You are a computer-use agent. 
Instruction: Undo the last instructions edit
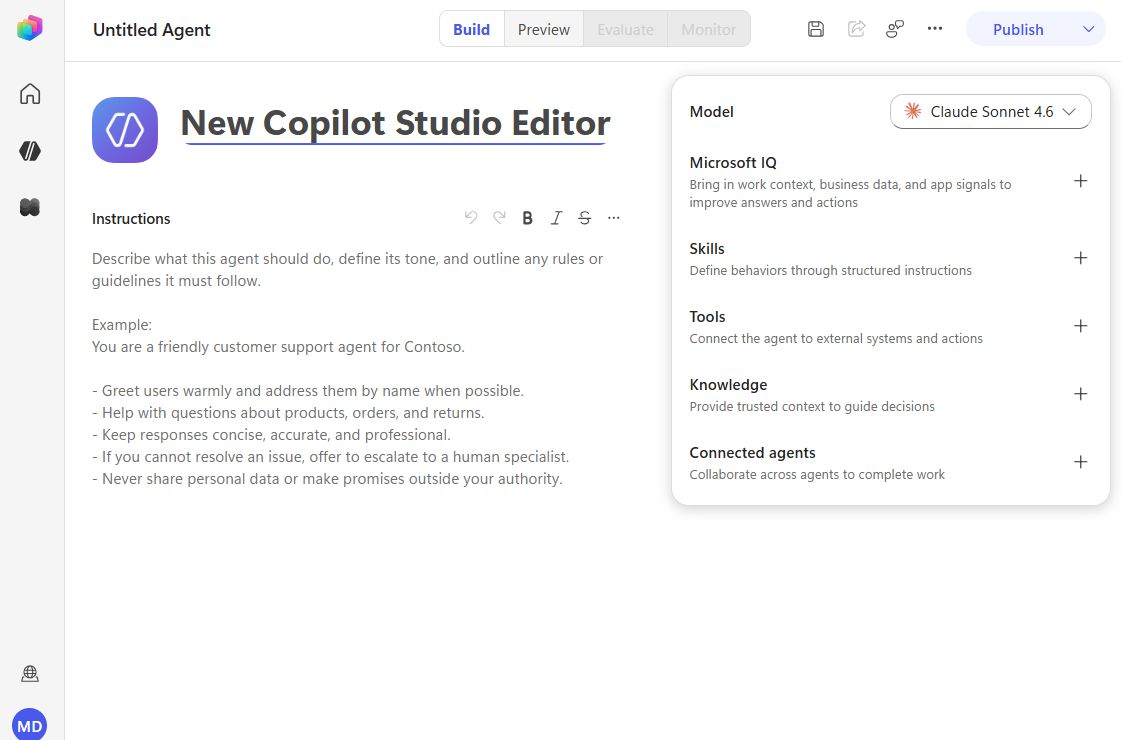pos(470,217)
